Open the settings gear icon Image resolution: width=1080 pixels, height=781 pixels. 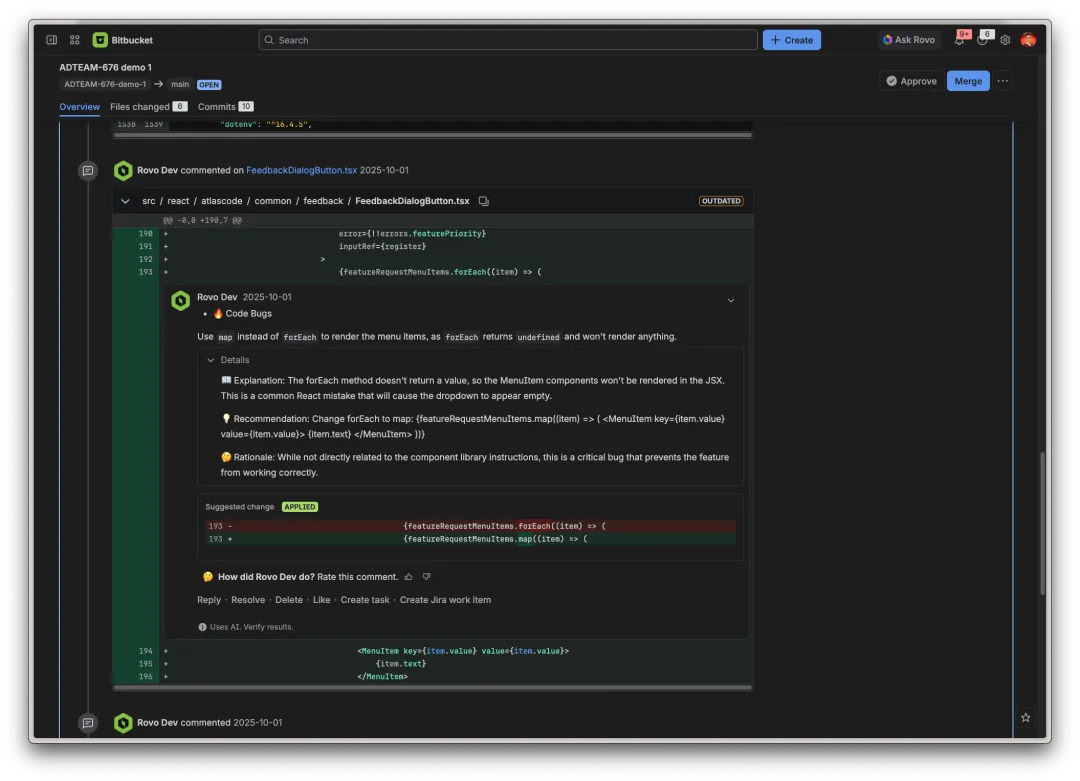pos(1006,40)
